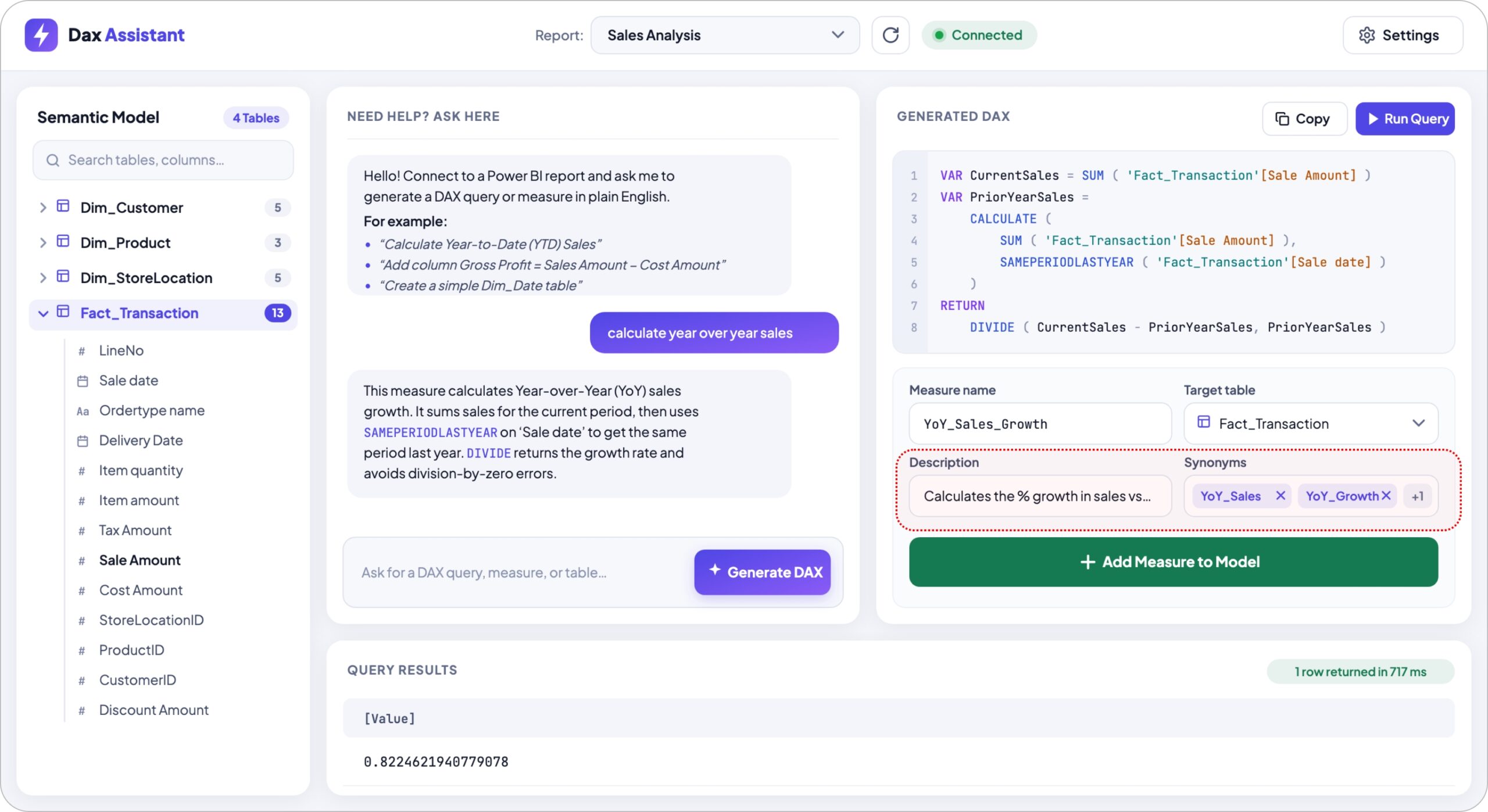Select the ProductID column
This screenshot has height=812, width=1488.
coord(131,650)
